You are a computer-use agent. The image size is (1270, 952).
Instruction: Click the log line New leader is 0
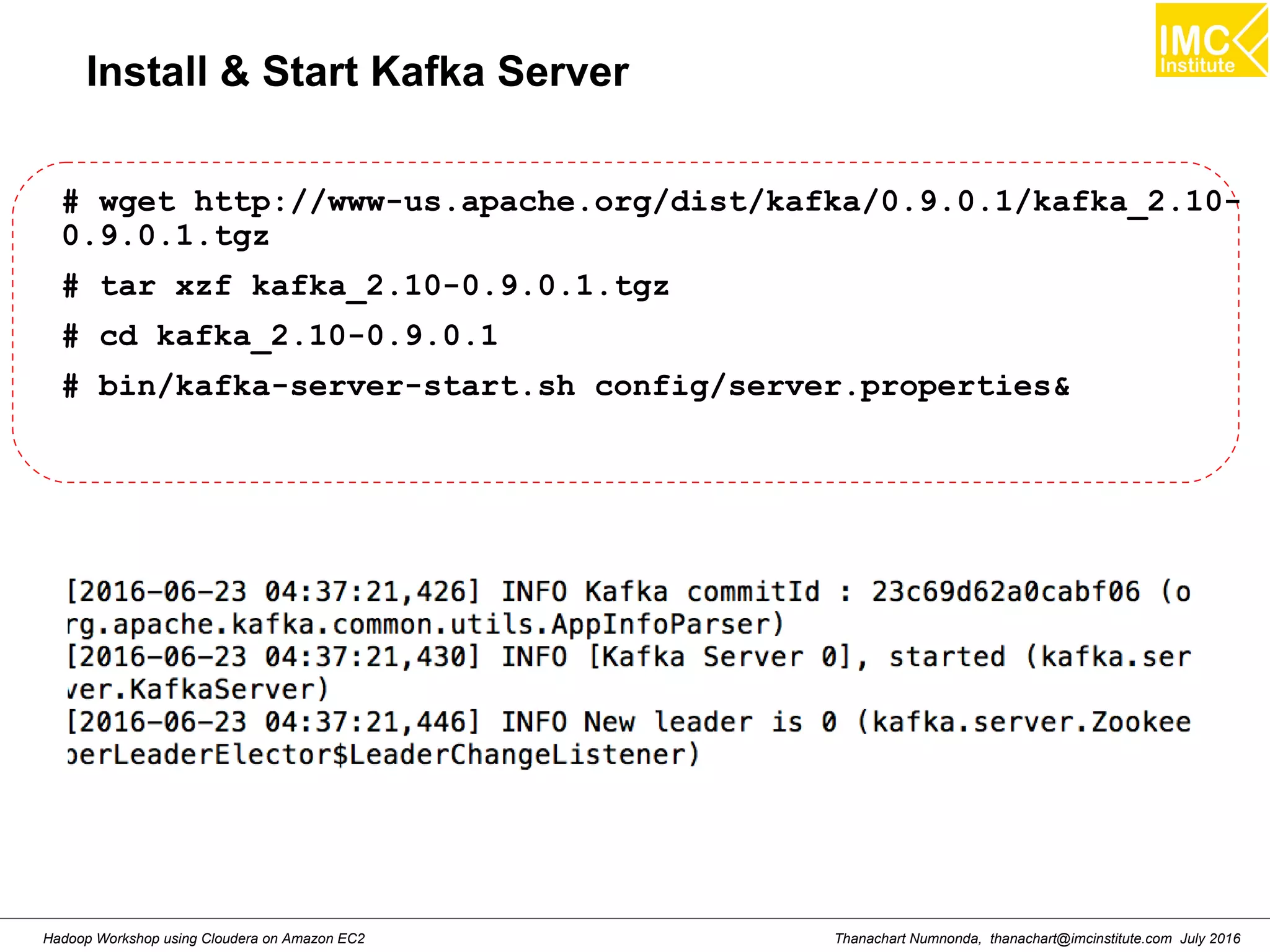[x=629, y=722]
